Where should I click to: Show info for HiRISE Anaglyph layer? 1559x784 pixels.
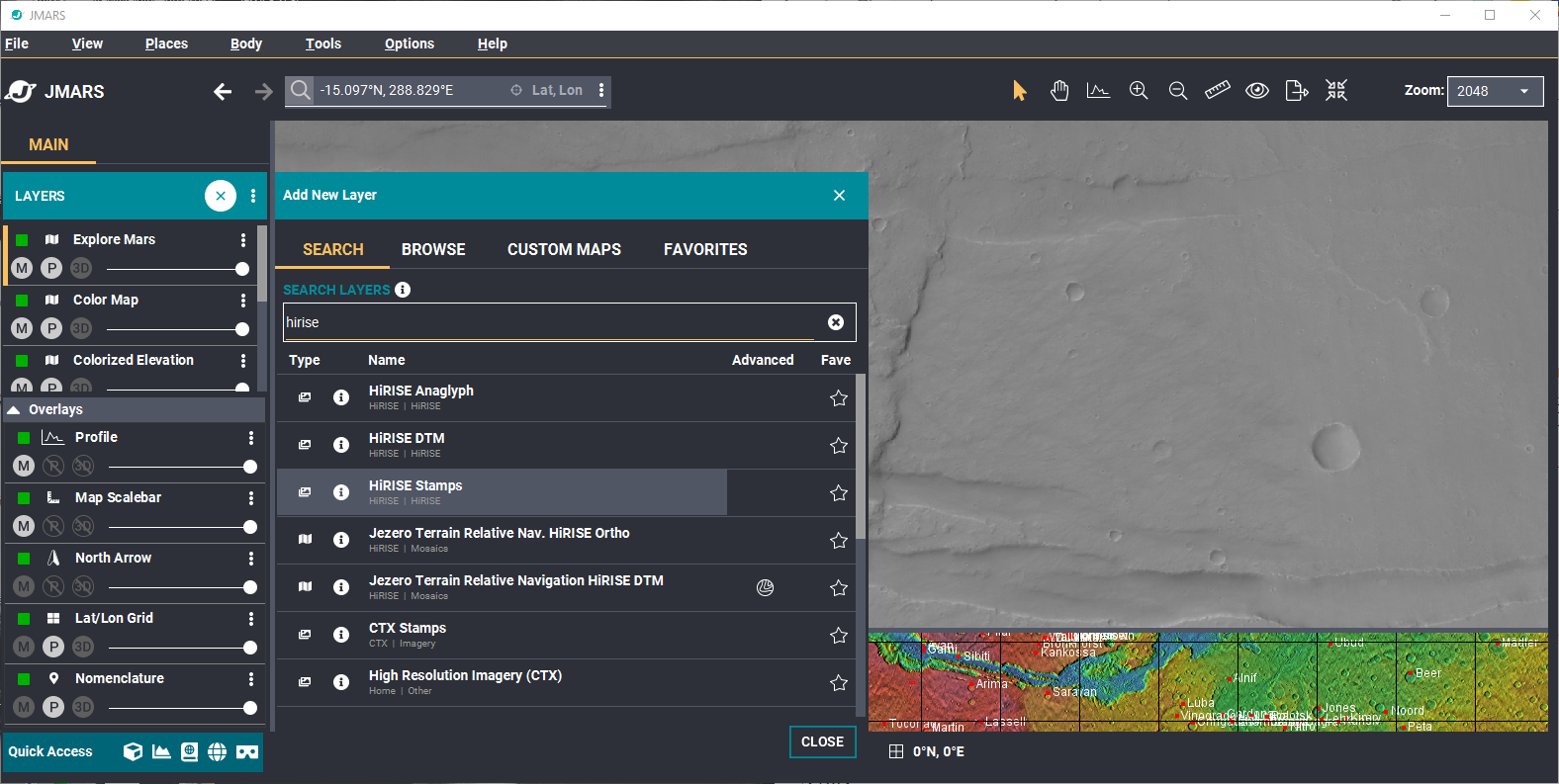(341, 397)
